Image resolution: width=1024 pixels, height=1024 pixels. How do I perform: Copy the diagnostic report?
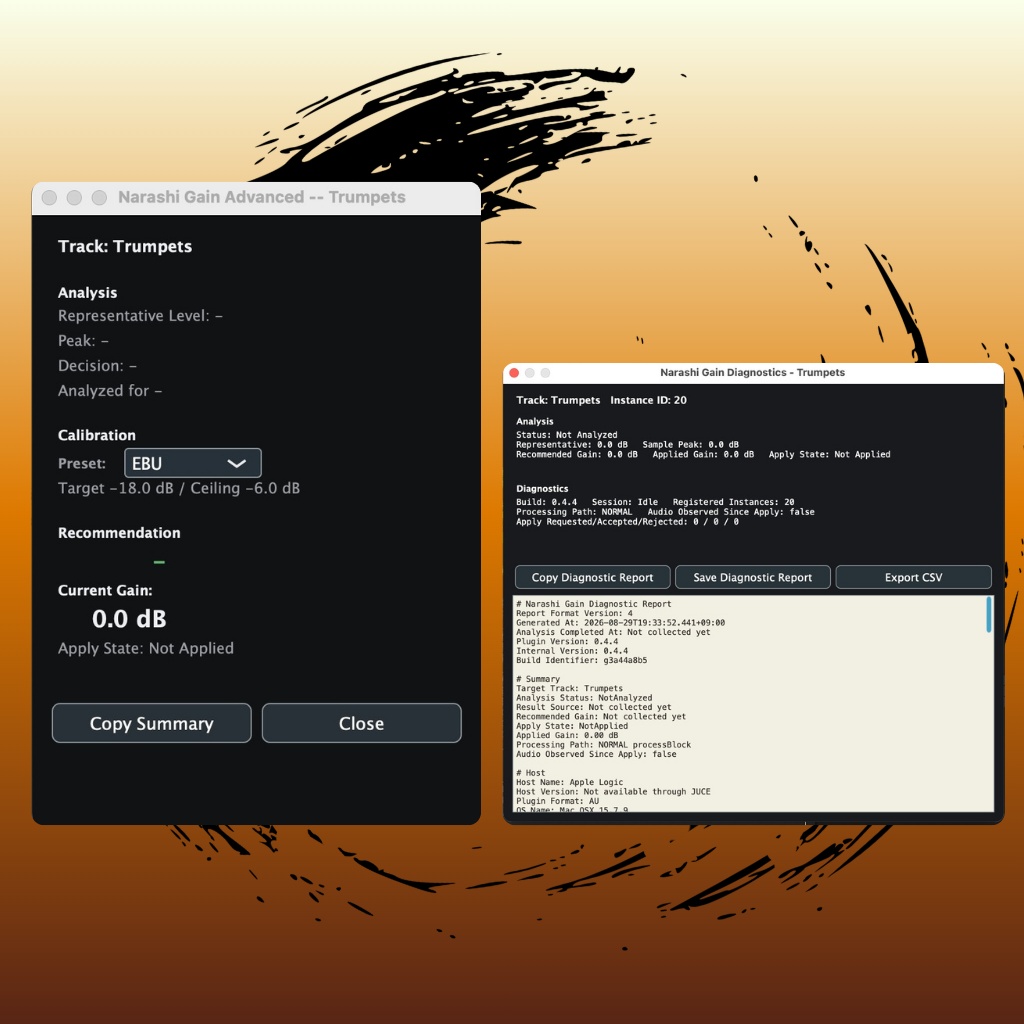pyautogui.click(x=592, y=577)
